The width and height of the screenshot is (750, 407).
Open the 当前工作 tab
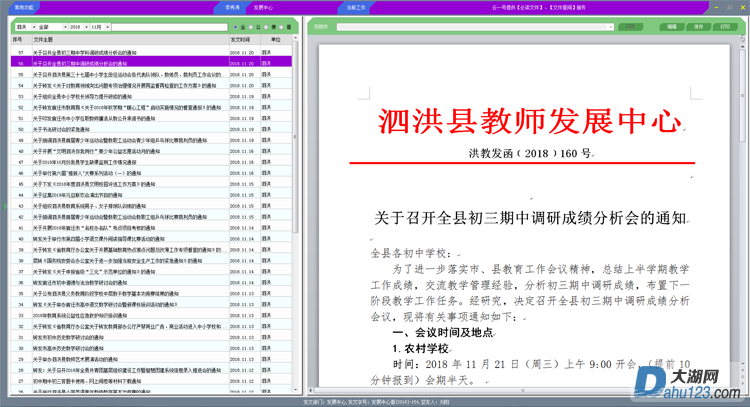(x=356, y=7)
